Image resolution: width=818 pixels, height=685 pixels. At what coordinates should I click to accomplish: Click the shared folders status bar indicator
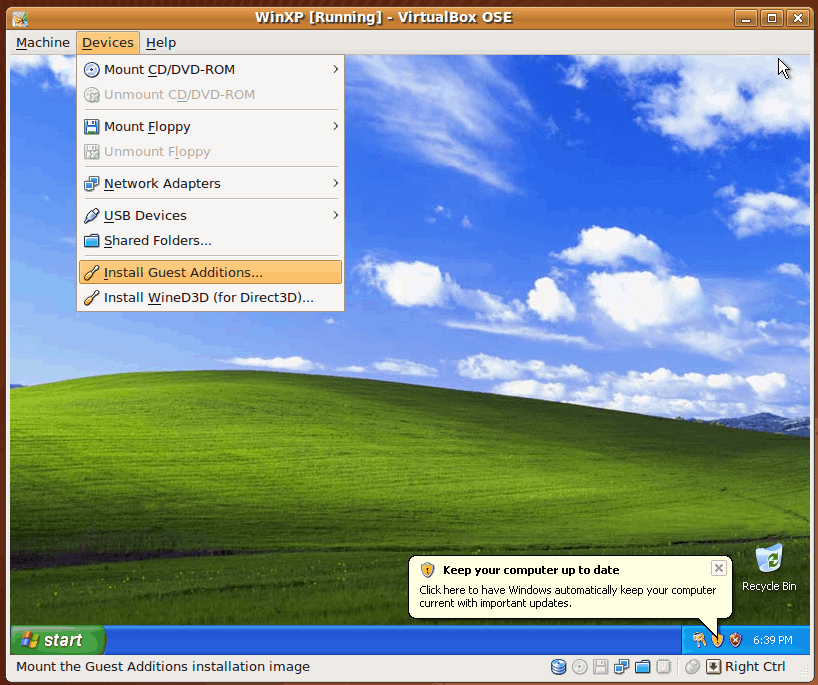click(x=643, y=667)
